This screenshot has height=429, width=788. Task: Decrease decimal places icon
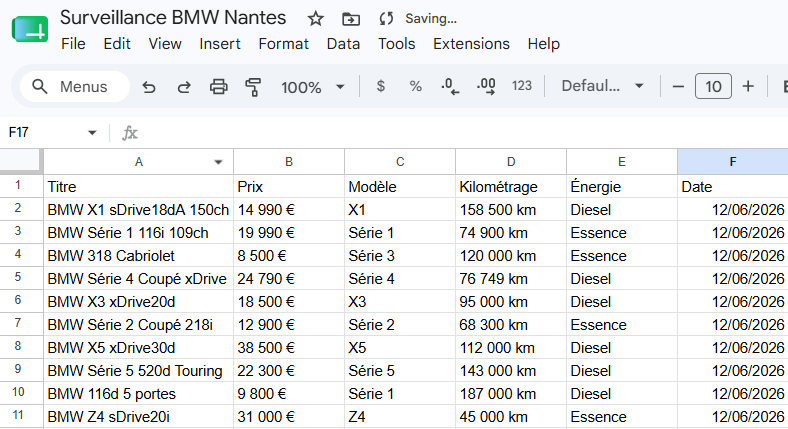pos(450,86)
